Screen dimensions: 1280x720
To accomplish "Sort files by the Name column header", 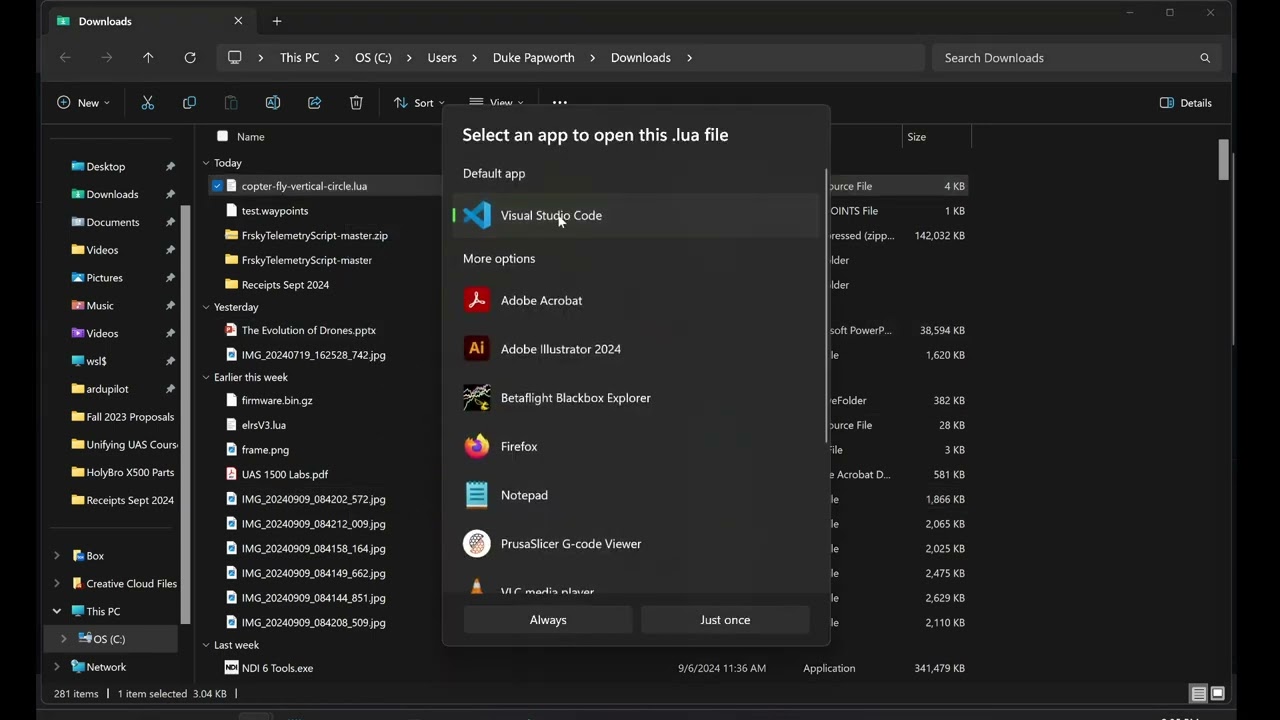I will coord(251,137).
